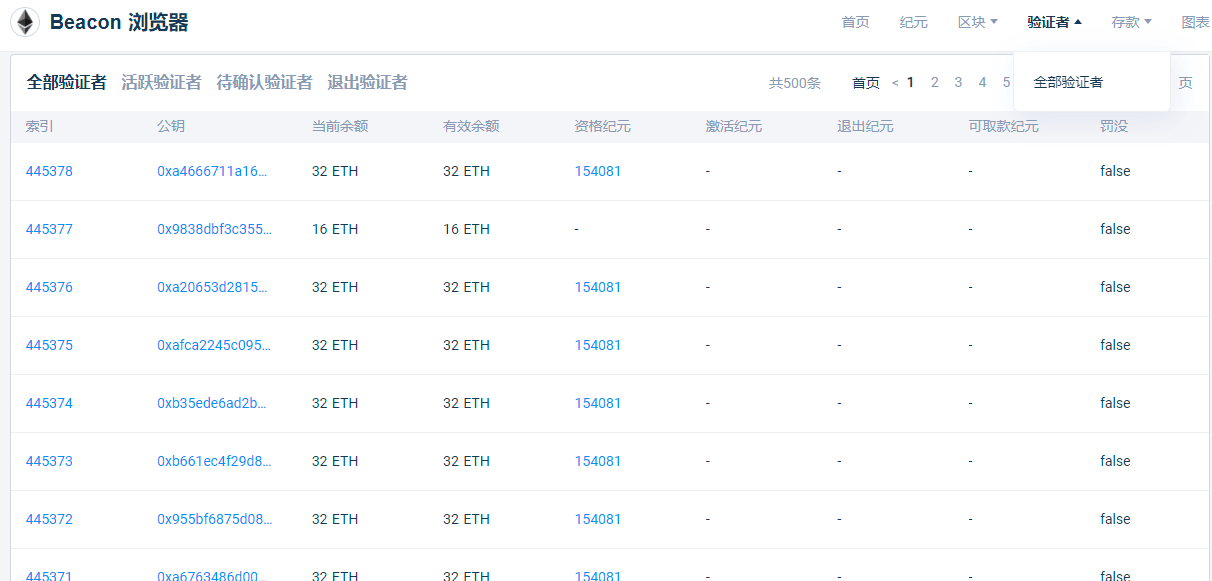Go to page 5 of validators

click(x=1006, y=82)
